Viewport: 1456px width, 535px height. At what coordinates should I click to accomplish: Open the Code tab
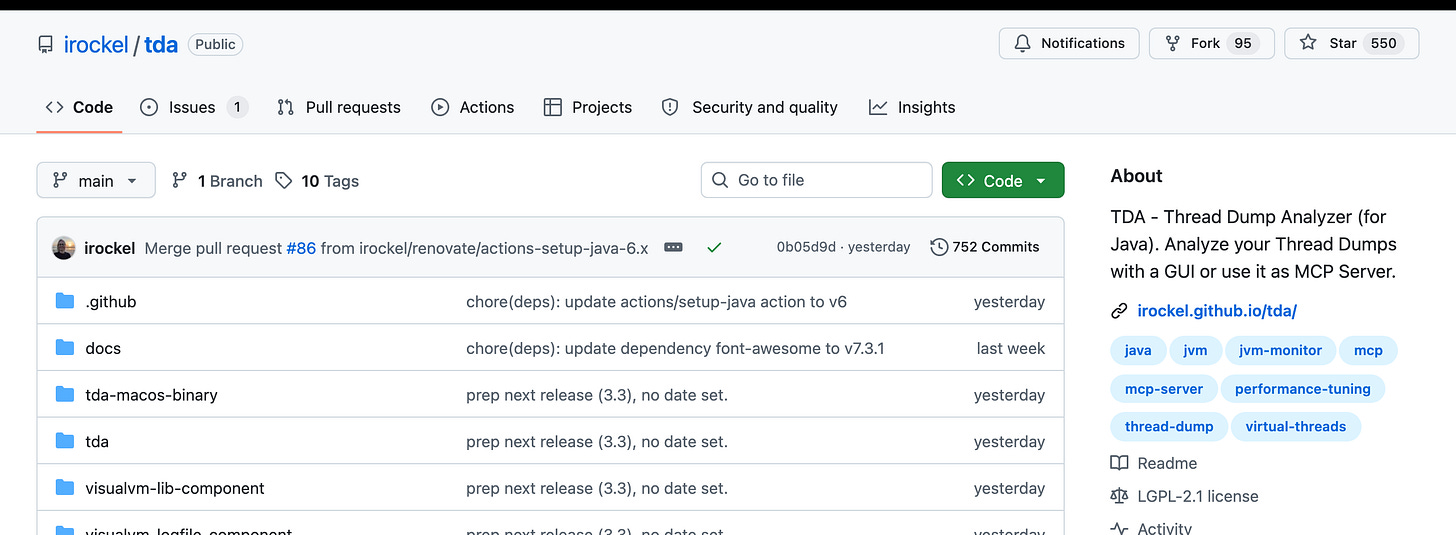coord(79,107)
